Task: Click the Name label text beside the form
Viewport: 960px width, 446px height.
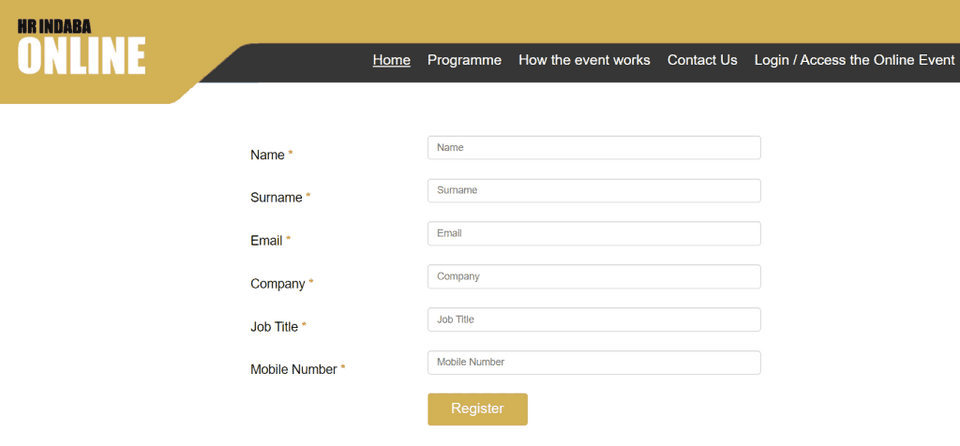Action: pyautogui.click(x=267, y=155)
